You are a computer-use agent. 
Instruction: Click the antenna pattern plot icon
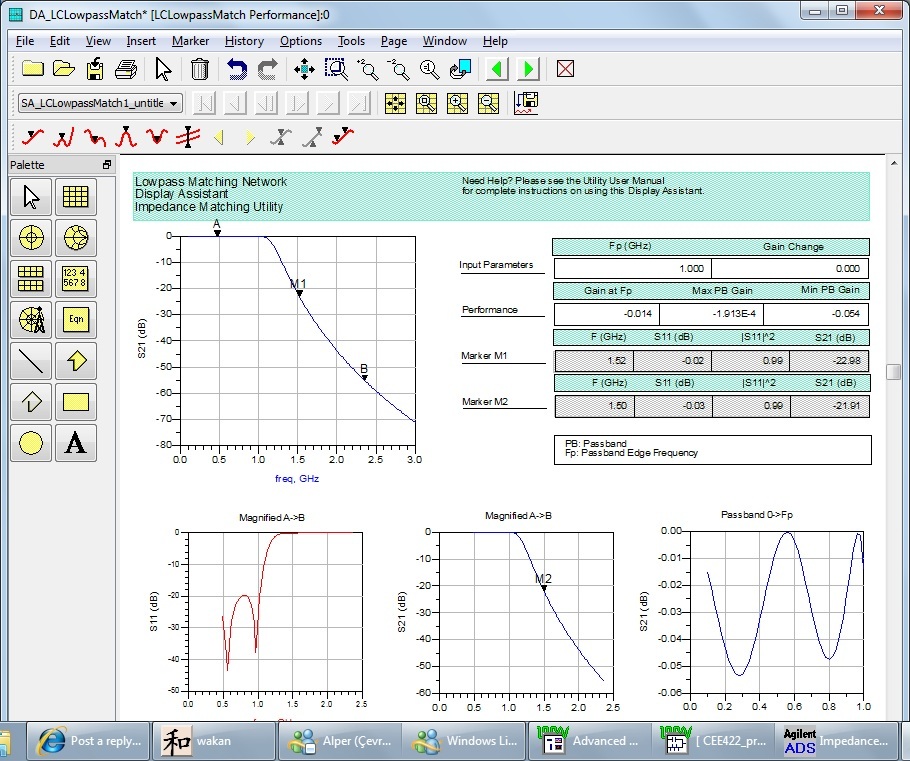tap(32, 320)
